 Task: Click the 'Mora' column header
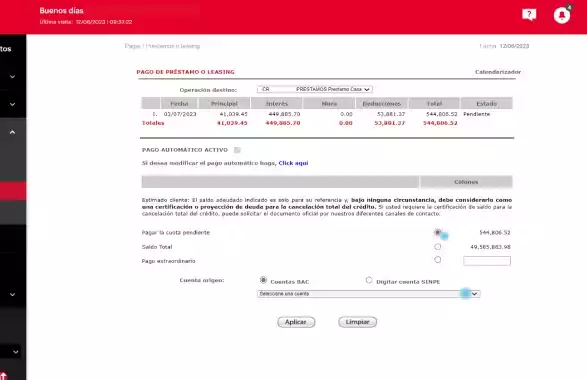(329, 103)
